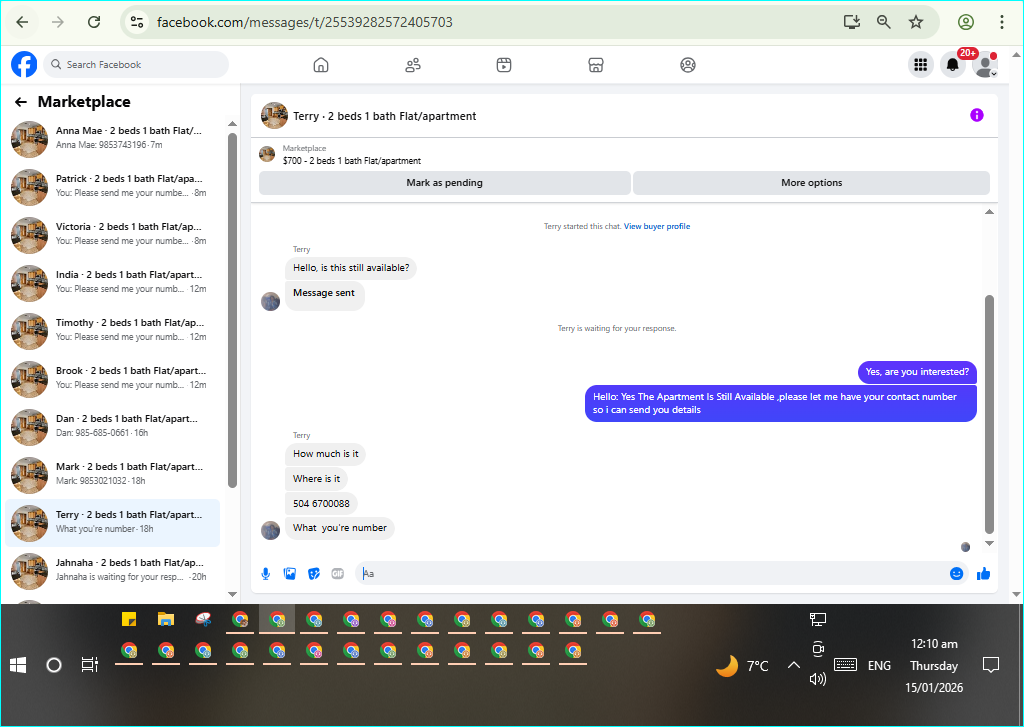Open the View buyer profile link
Image resolution: width=1024 pixels, height=727 pixels.
pos(656,227)
